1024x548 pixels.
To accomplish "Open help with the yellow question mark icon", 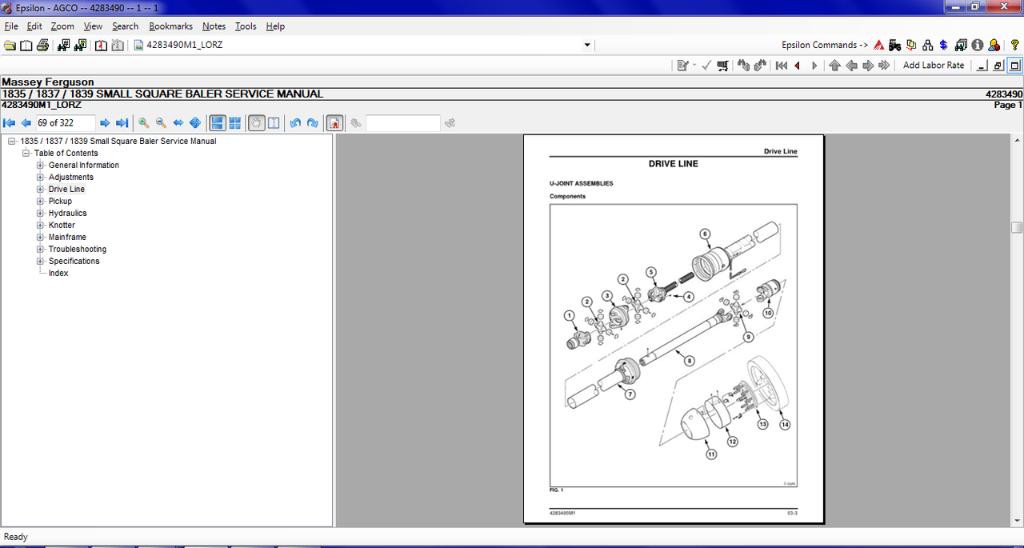I will pos(1014,45).
